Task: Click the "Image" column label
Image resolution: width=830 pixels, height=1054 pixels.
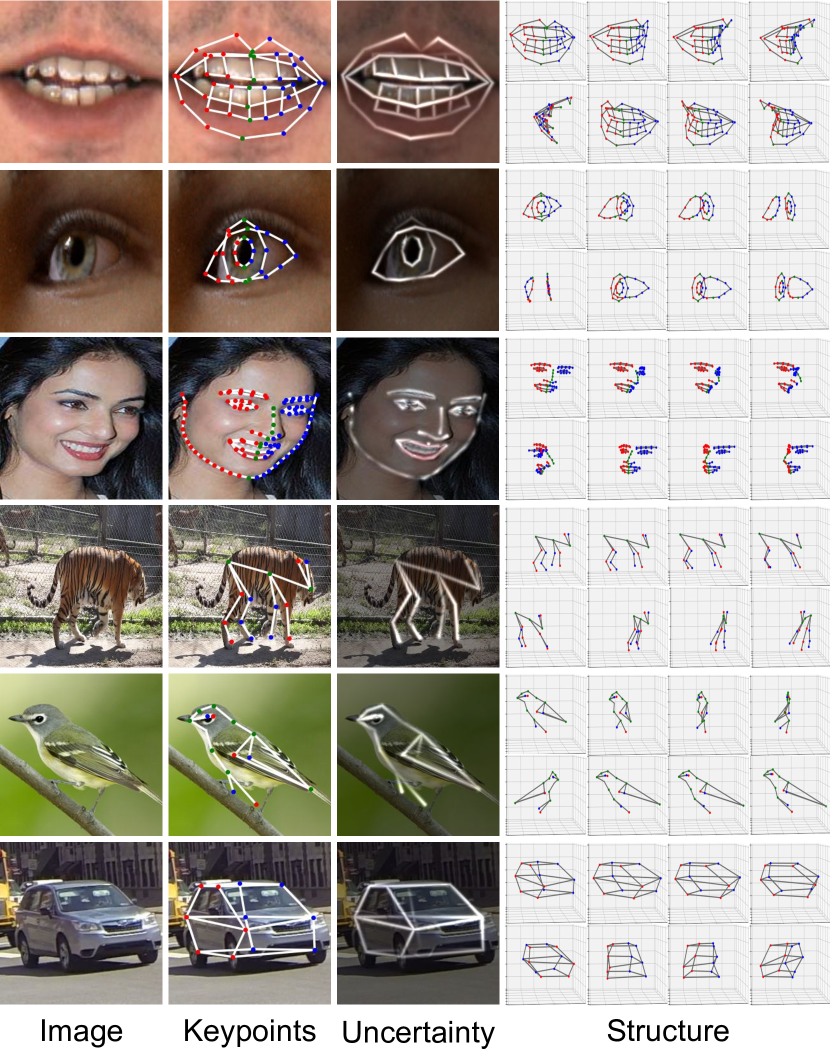Action: (x=81, y=1031)
